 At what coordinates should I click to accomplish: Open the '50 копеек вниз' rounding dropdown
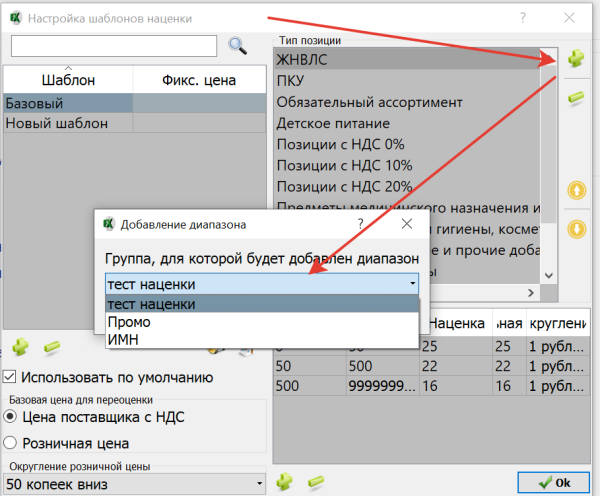coord(134,484)
